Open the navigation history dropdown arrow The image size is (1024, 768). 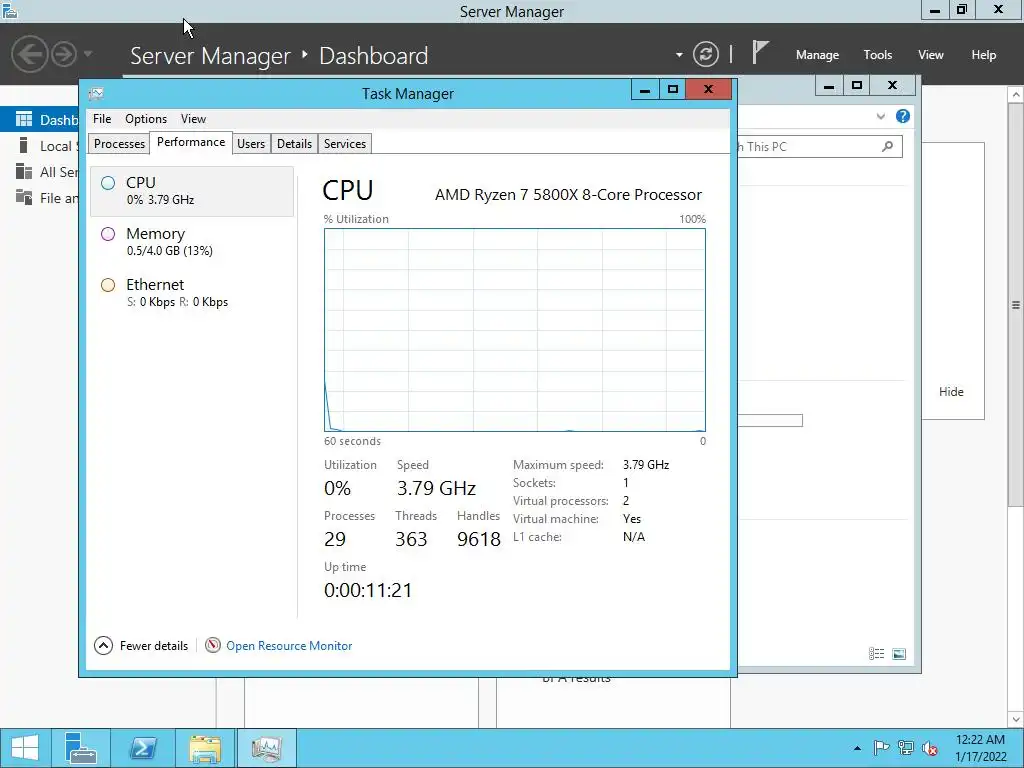tap(88, 54)
